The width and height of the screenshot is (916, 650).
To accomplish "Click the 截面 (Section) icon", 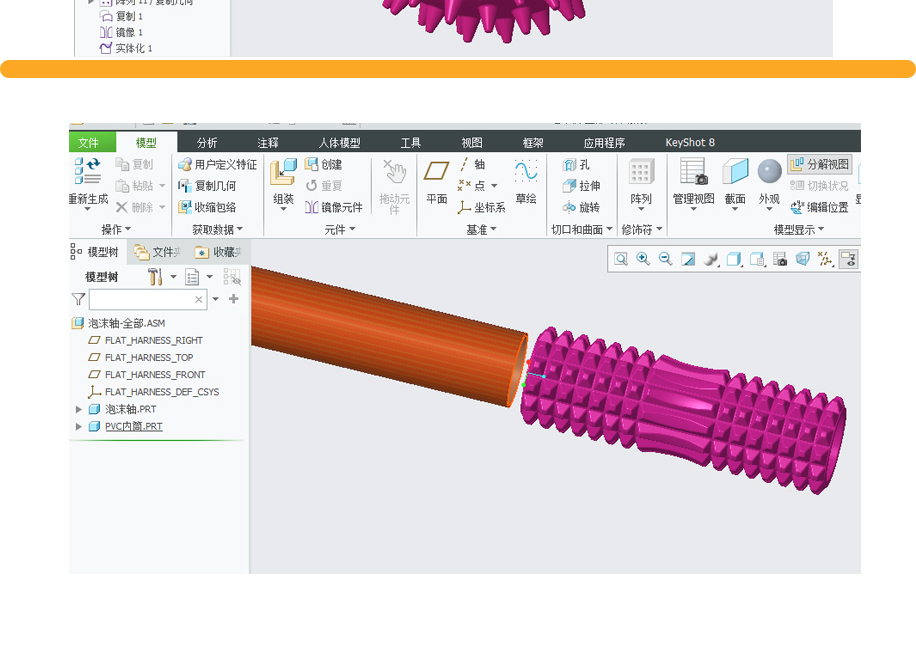I will click(735, 172).
